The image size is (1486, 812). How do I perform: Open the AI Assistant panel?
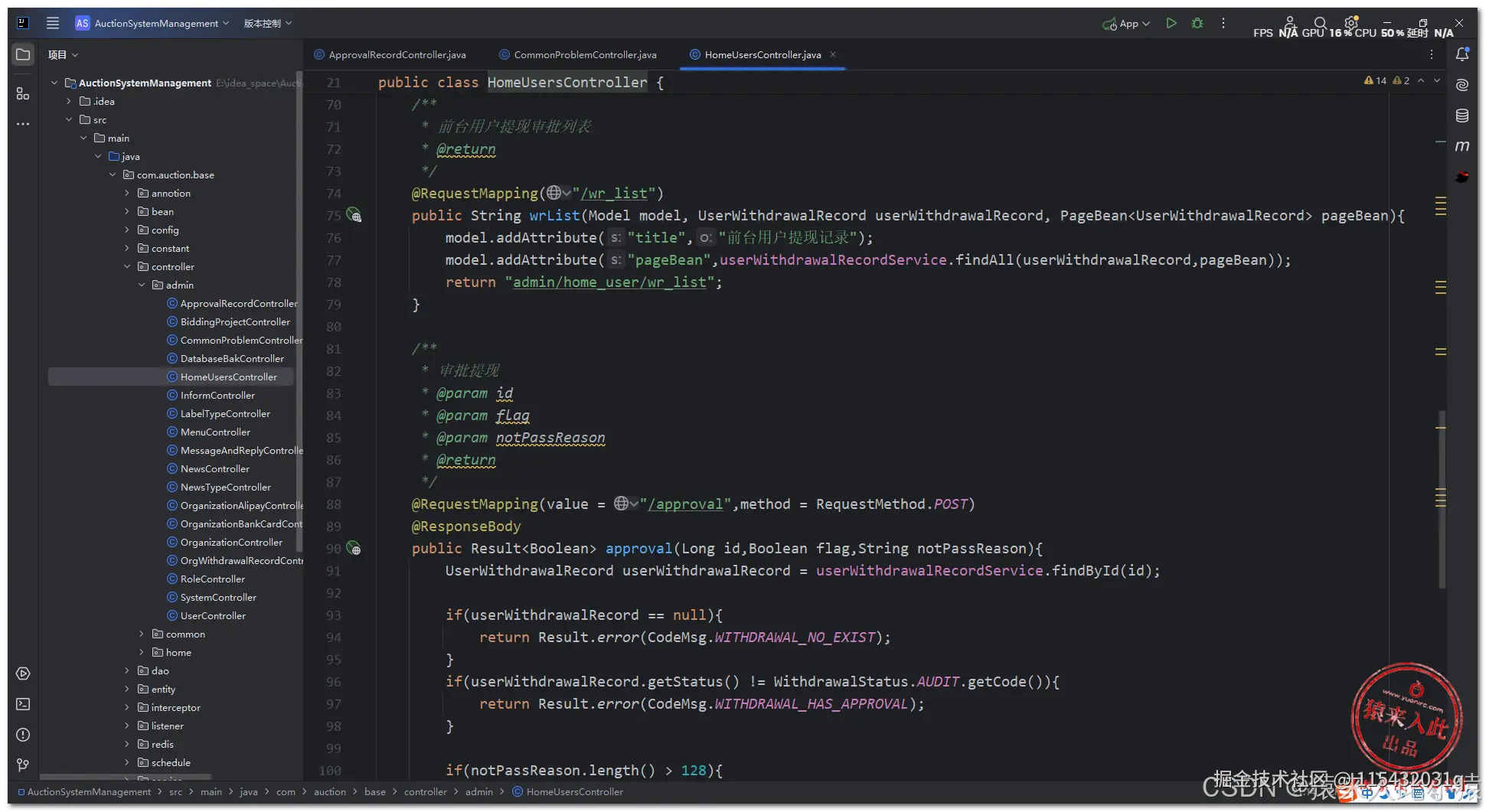1462,85
